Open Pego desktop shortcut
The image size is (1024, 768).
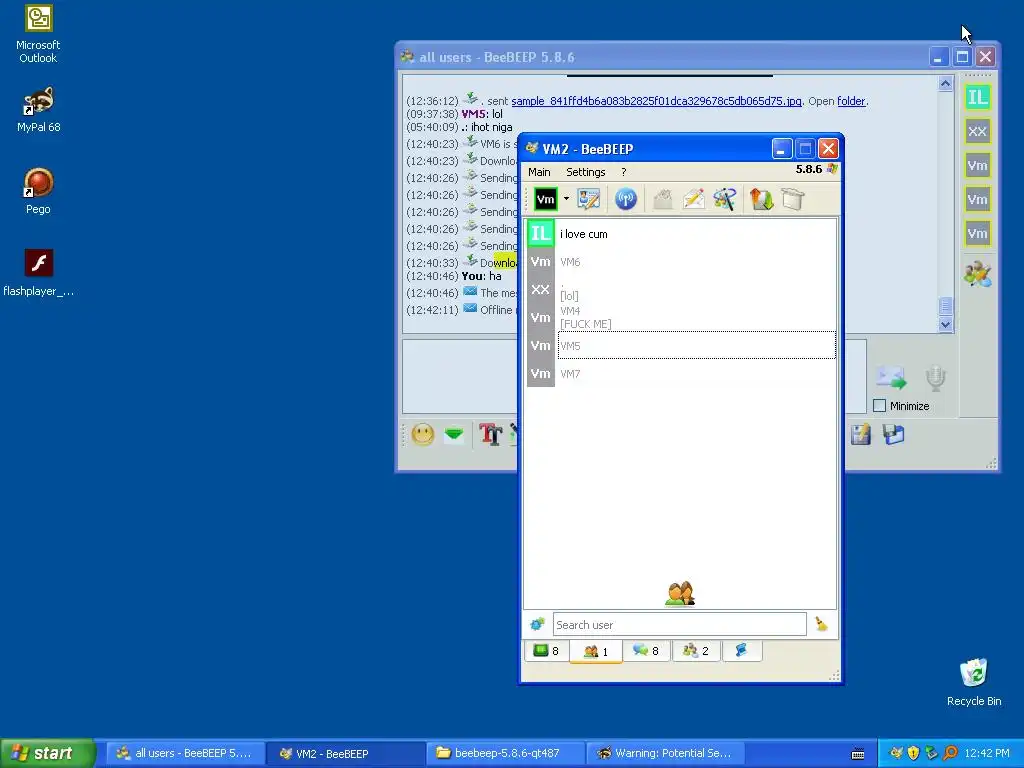point(39,191)
